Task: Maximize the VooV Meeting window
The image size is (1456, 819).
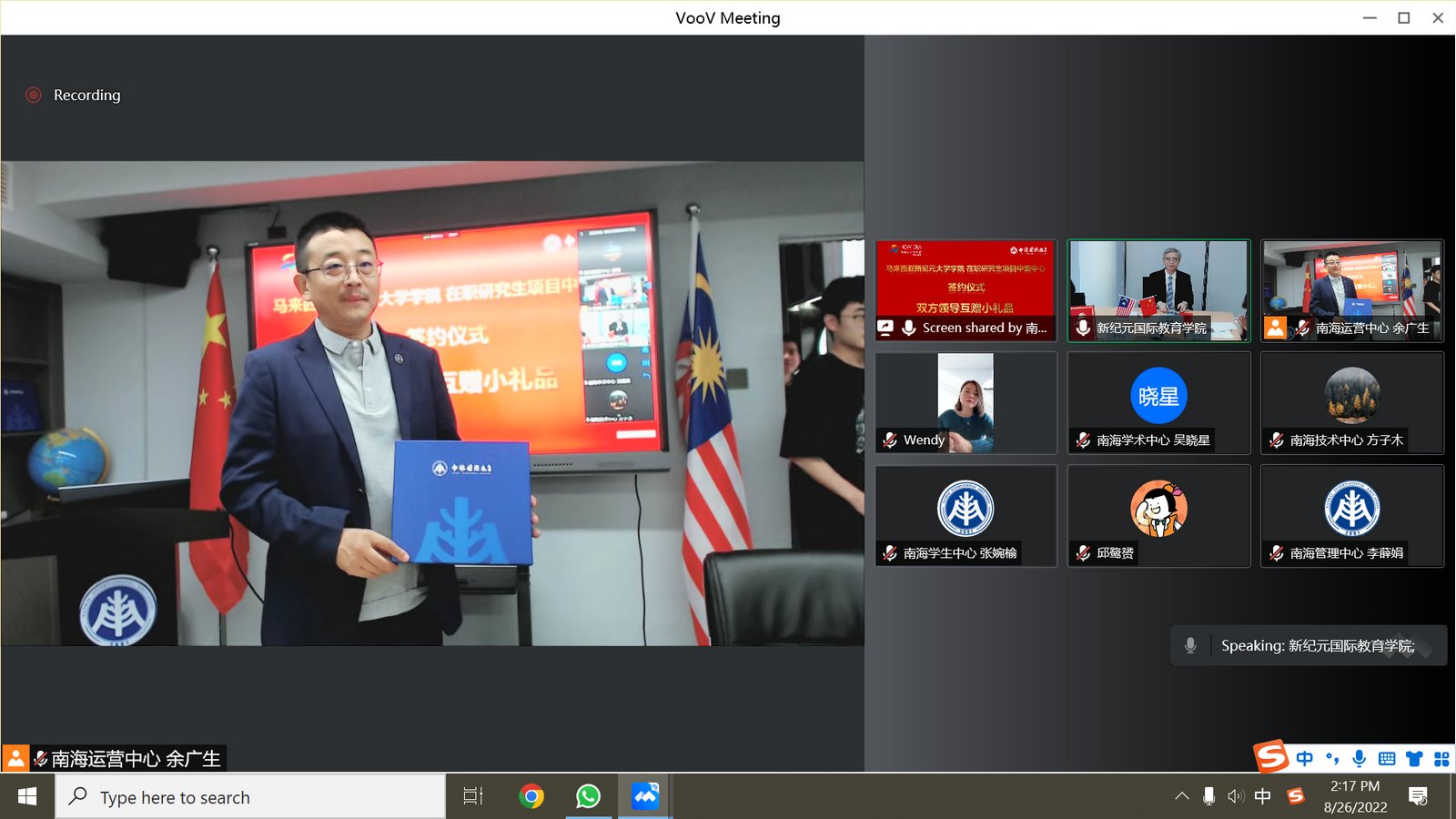Action: coord(1404,17)
